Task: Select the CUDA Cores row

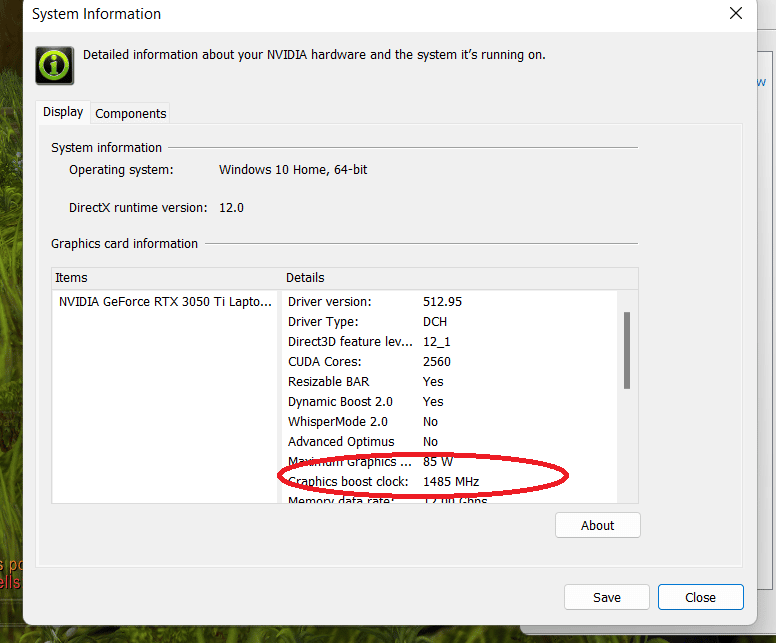Action: [x=450, y=361]
